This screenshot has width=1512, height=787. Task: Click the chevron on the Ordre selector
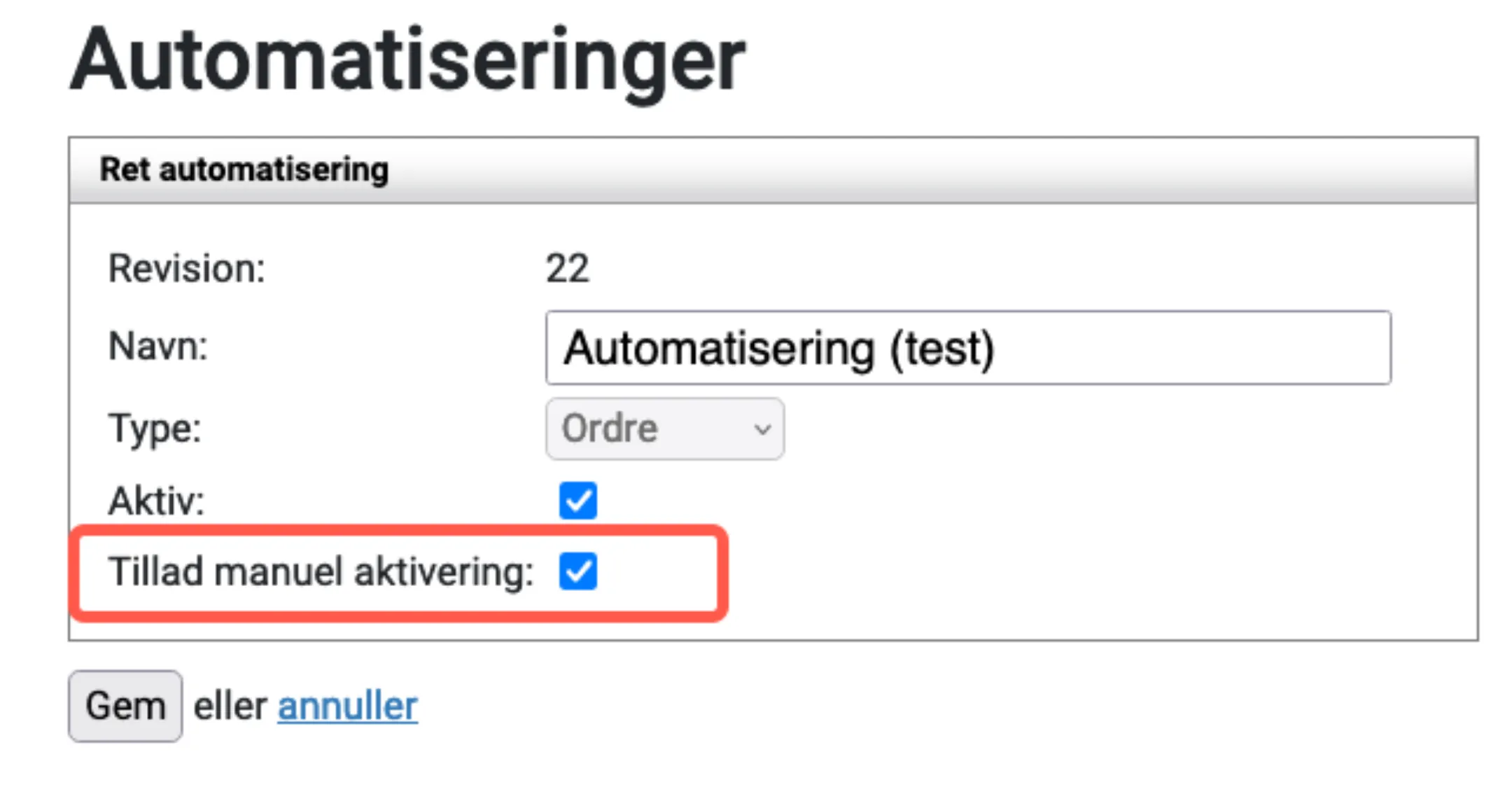pyautogui.click(x=762, y=429)
